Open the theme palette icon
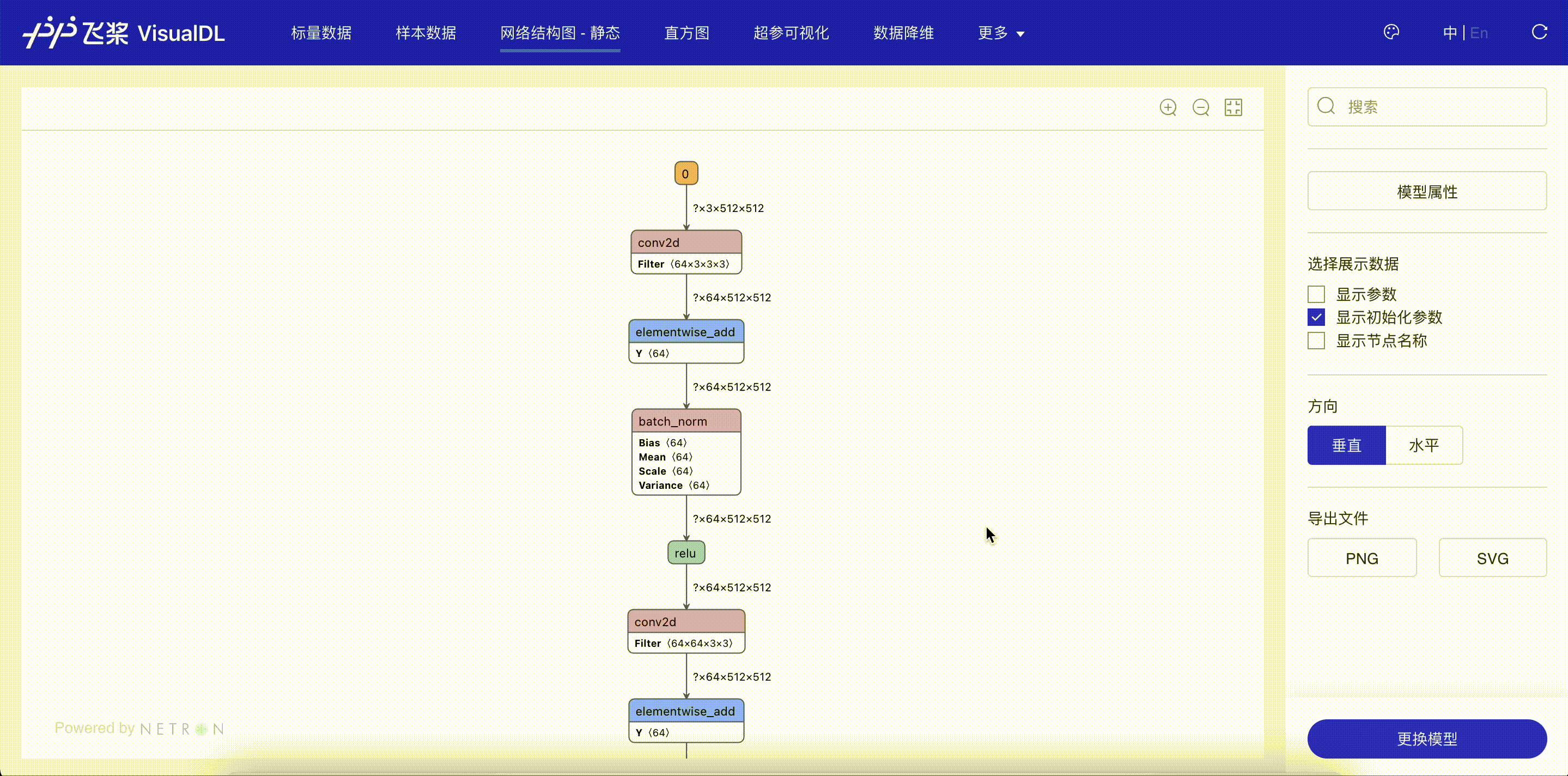The image size is (1568, 776). tap(1391, 32)
